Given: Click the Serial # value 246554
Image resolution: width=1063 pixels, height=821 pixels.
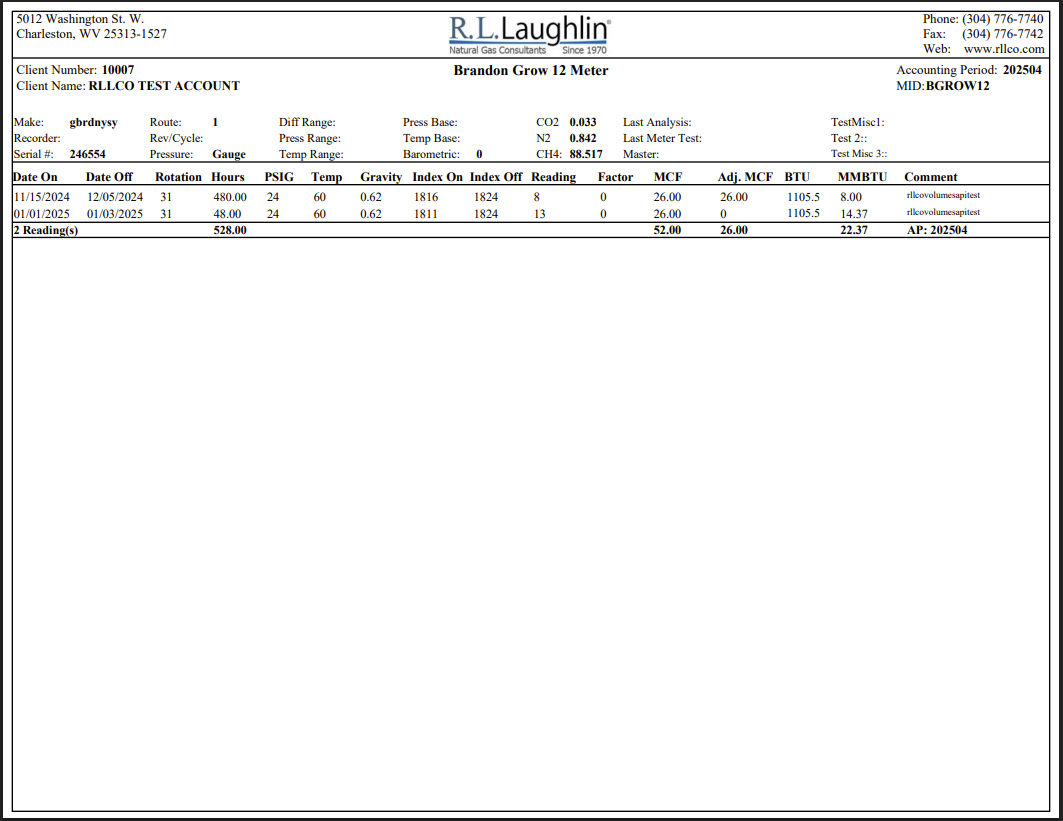Looking at the screenshot, I should pos(87,154).
